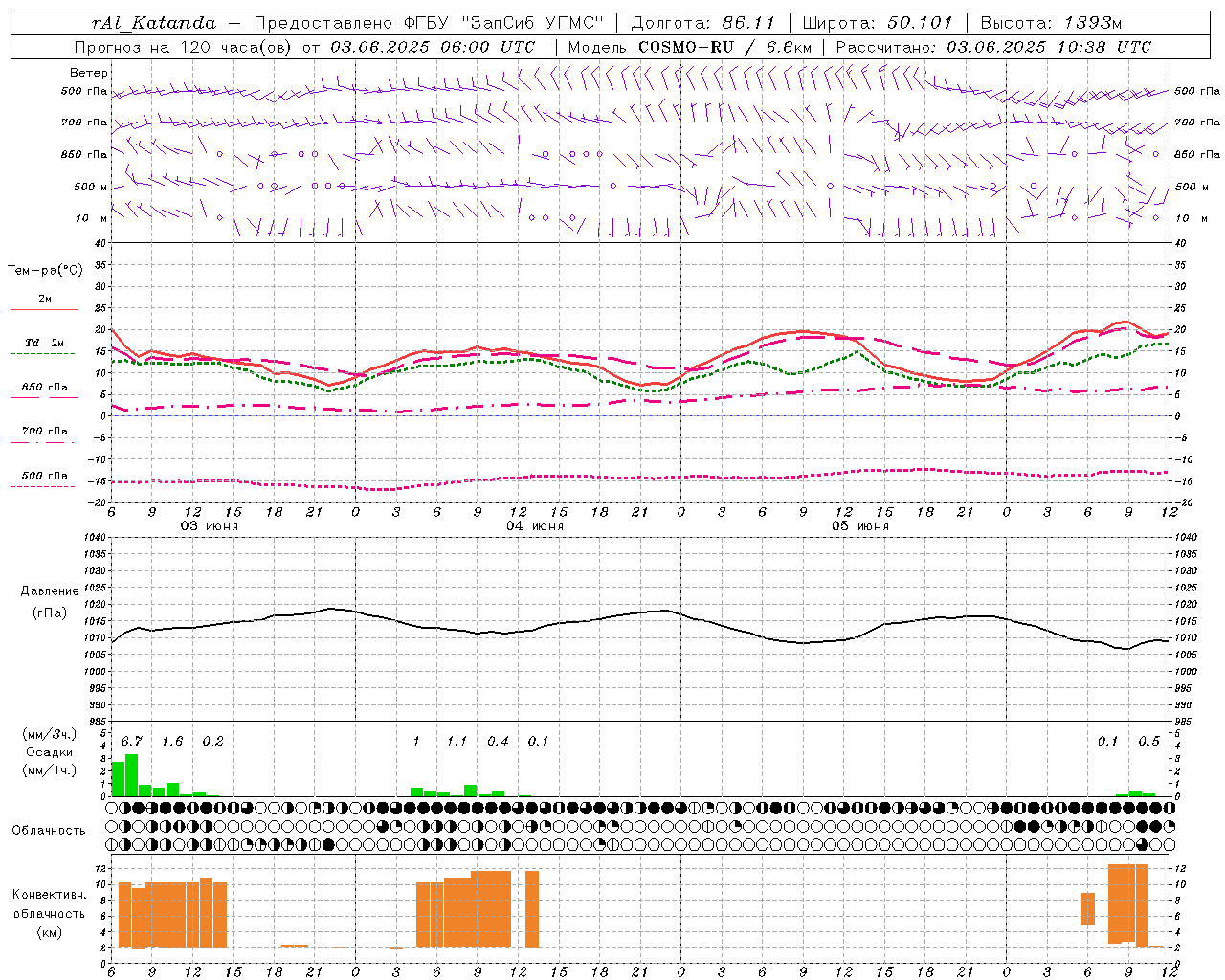Click the tallest green precipitation bar
The height and width of the screenshot is (980, 1225).
pos(132,775)
